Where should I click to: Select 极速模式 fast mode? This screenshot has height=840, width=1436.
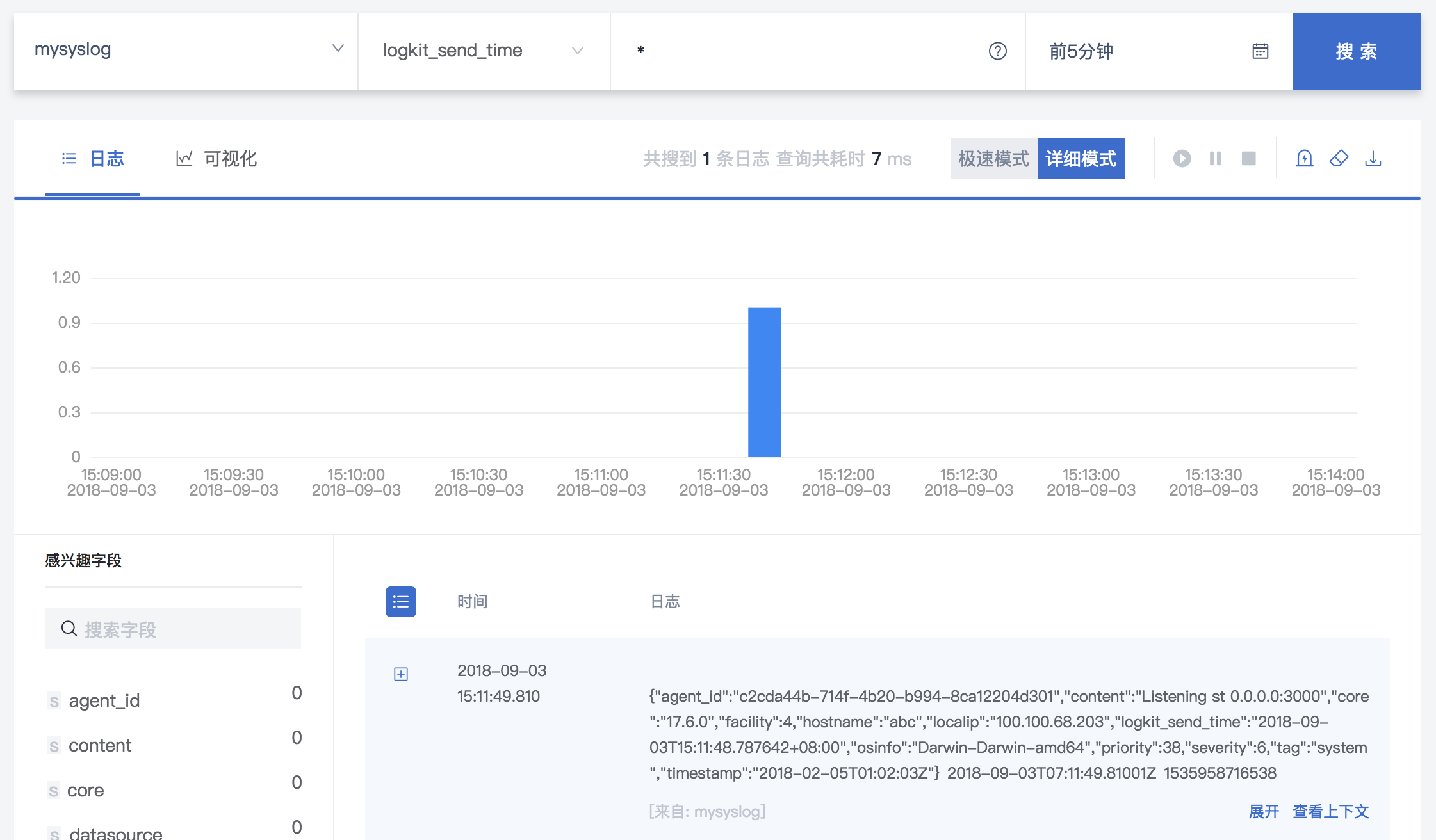[x=993, y=159]
